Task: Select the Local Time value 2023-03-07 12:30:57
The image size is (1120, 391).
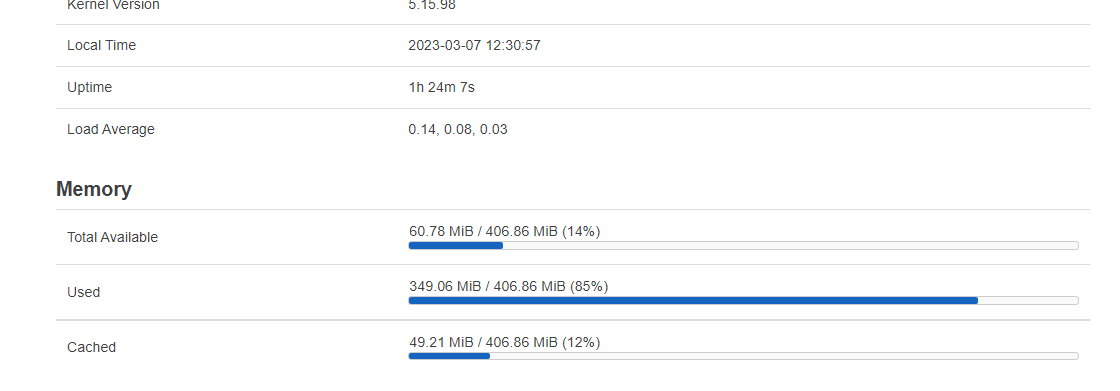Action: pos(474,46)
